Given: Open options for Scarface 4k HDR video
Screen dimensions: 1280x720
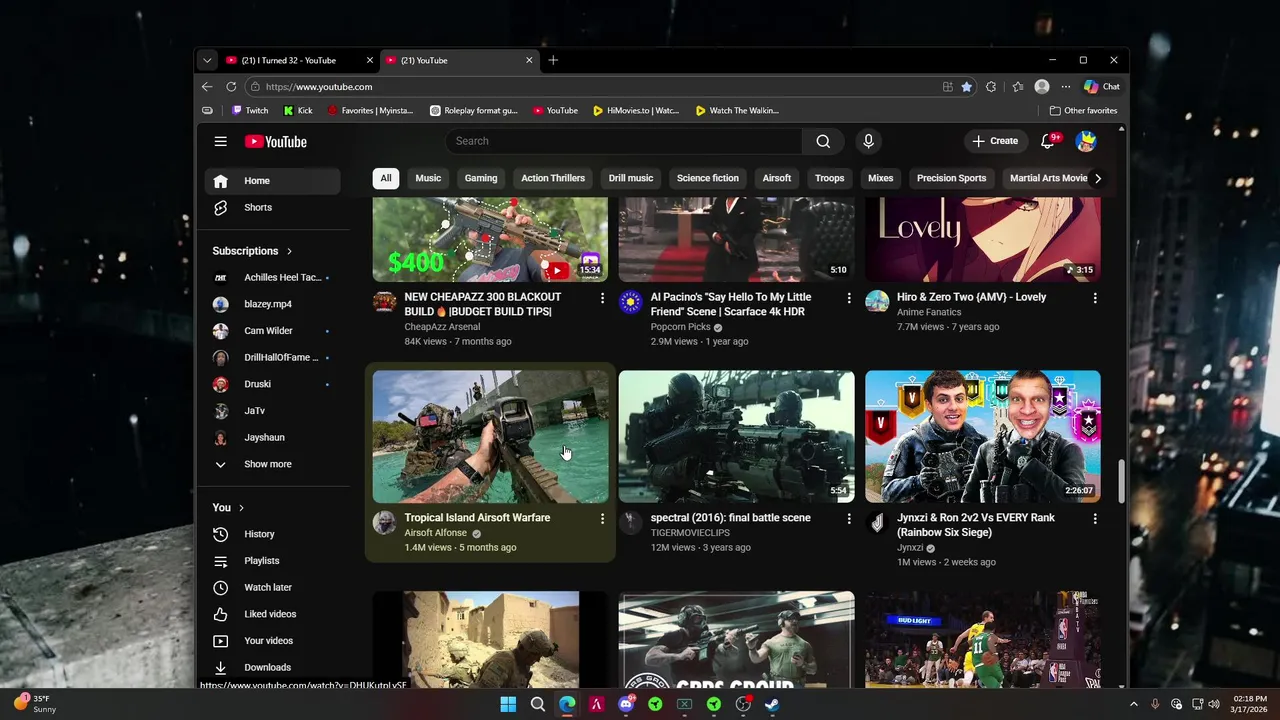Looking at the screenshot, I should click(x=849, y=298).
